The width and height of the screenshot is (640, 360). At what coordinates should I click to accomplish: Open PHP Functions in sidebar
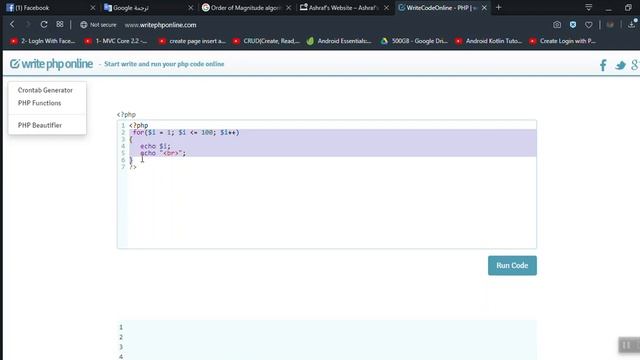pos(40,103)
